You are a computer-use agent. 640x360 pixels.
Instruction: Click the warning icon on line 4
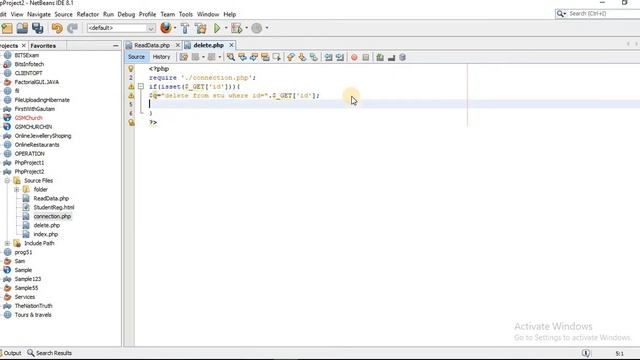131,96
